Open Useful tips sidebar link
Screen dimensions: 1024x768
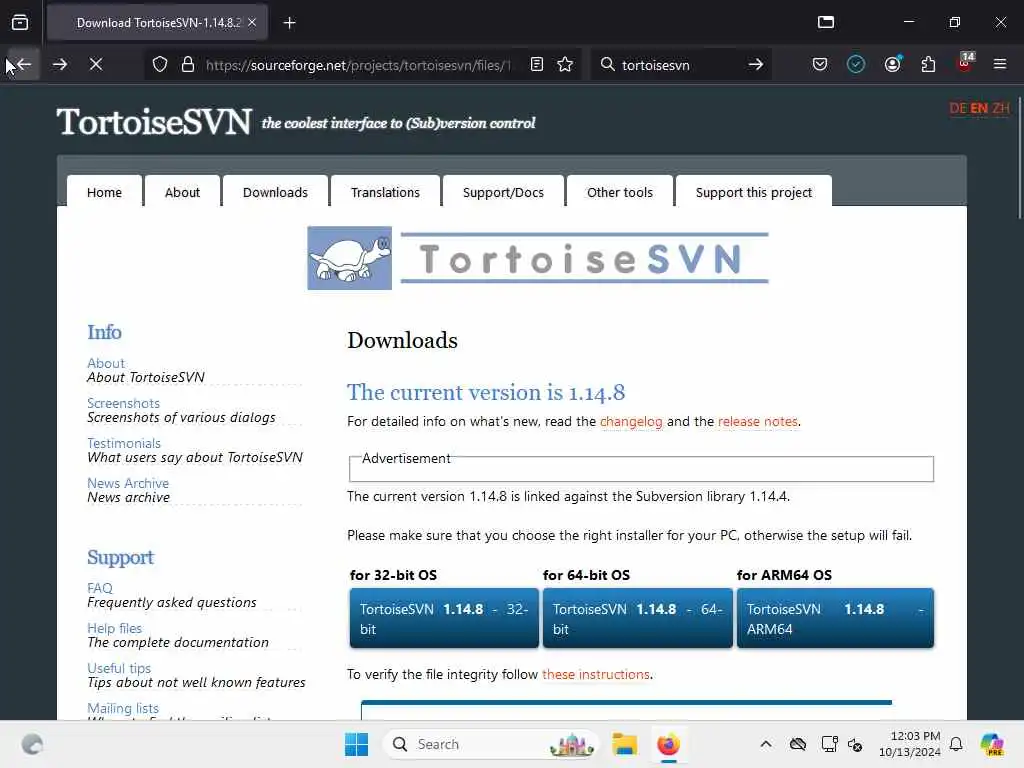click(119, 668)
